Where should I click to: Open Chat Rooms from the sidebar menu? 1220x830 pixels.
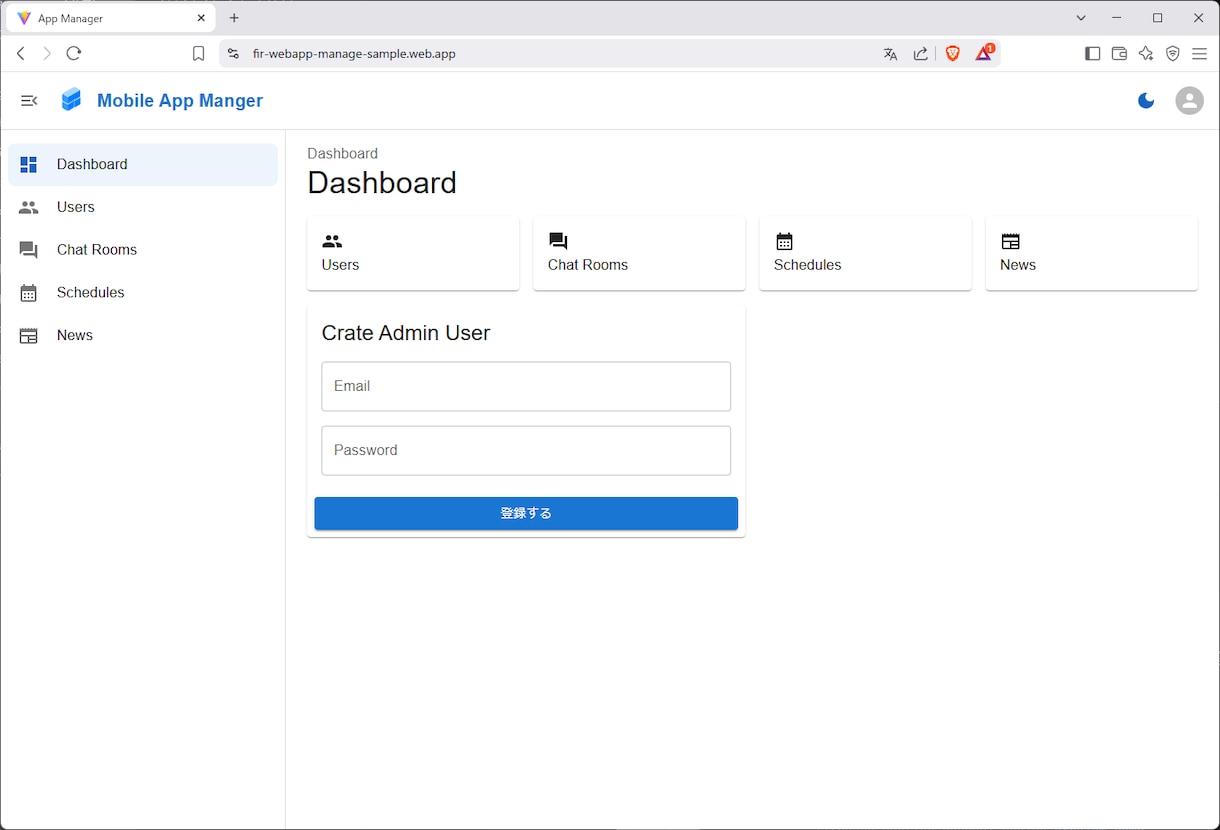tap(143, 250)
